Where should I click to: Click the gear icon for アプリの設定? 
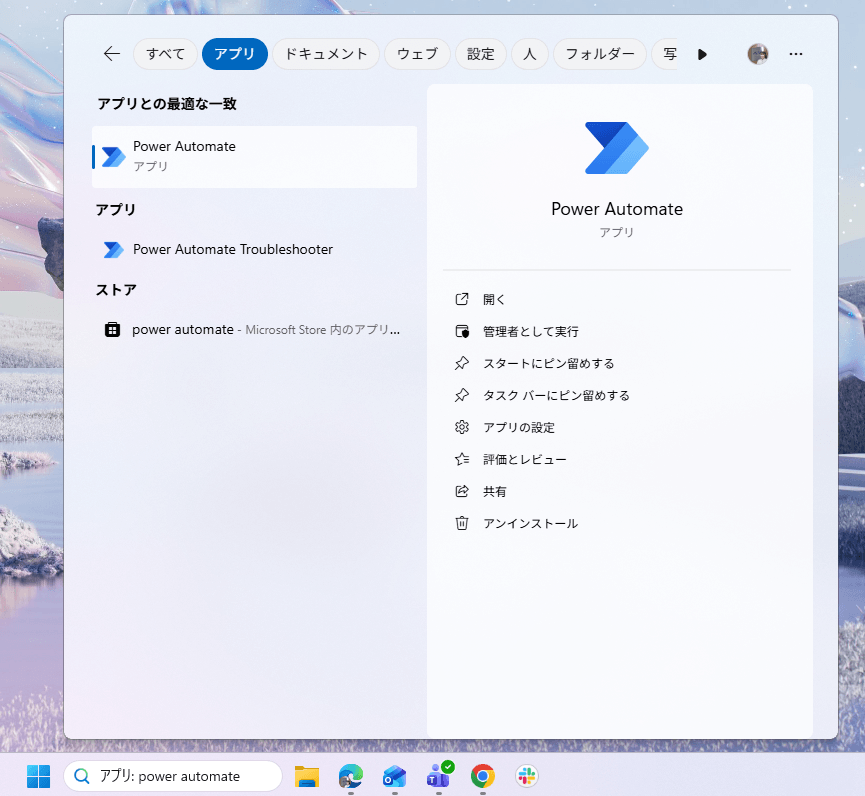pos(462,427)
